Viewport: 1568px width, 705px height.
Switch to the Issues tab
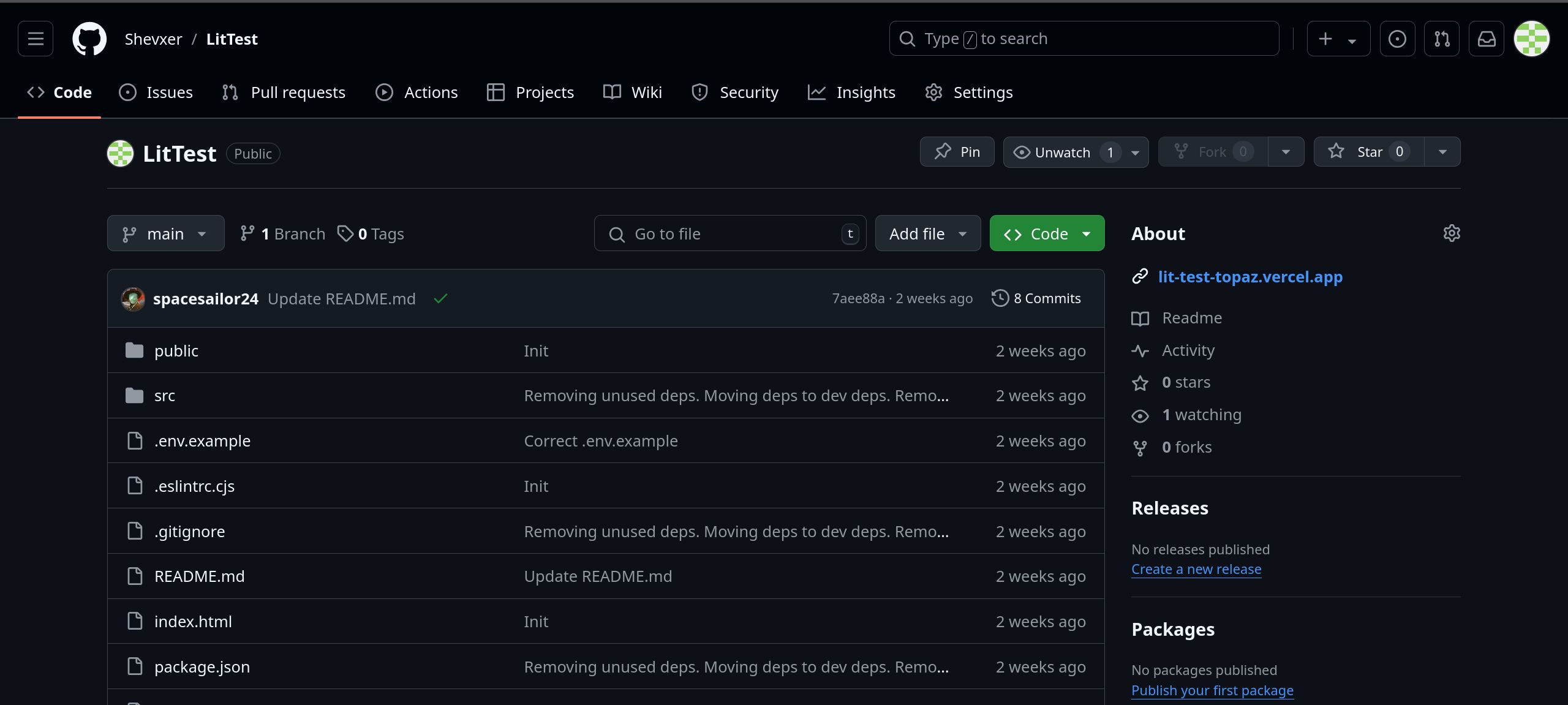pos(156,92)
